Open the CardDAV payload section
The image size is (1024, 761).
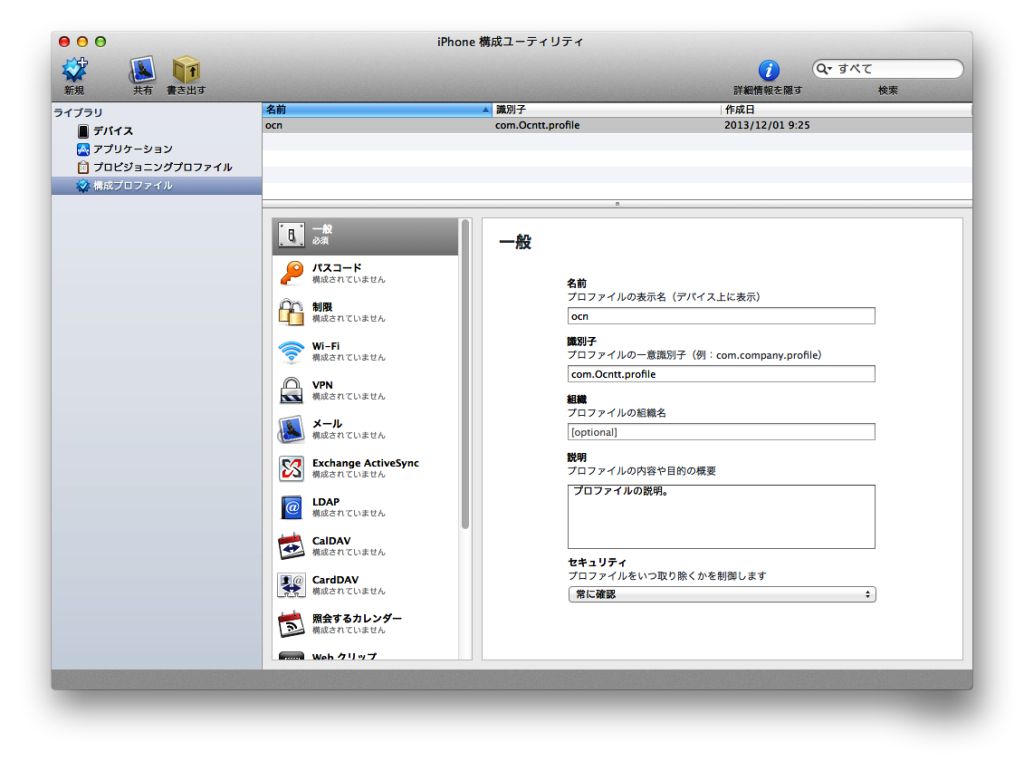click(366, 585)
